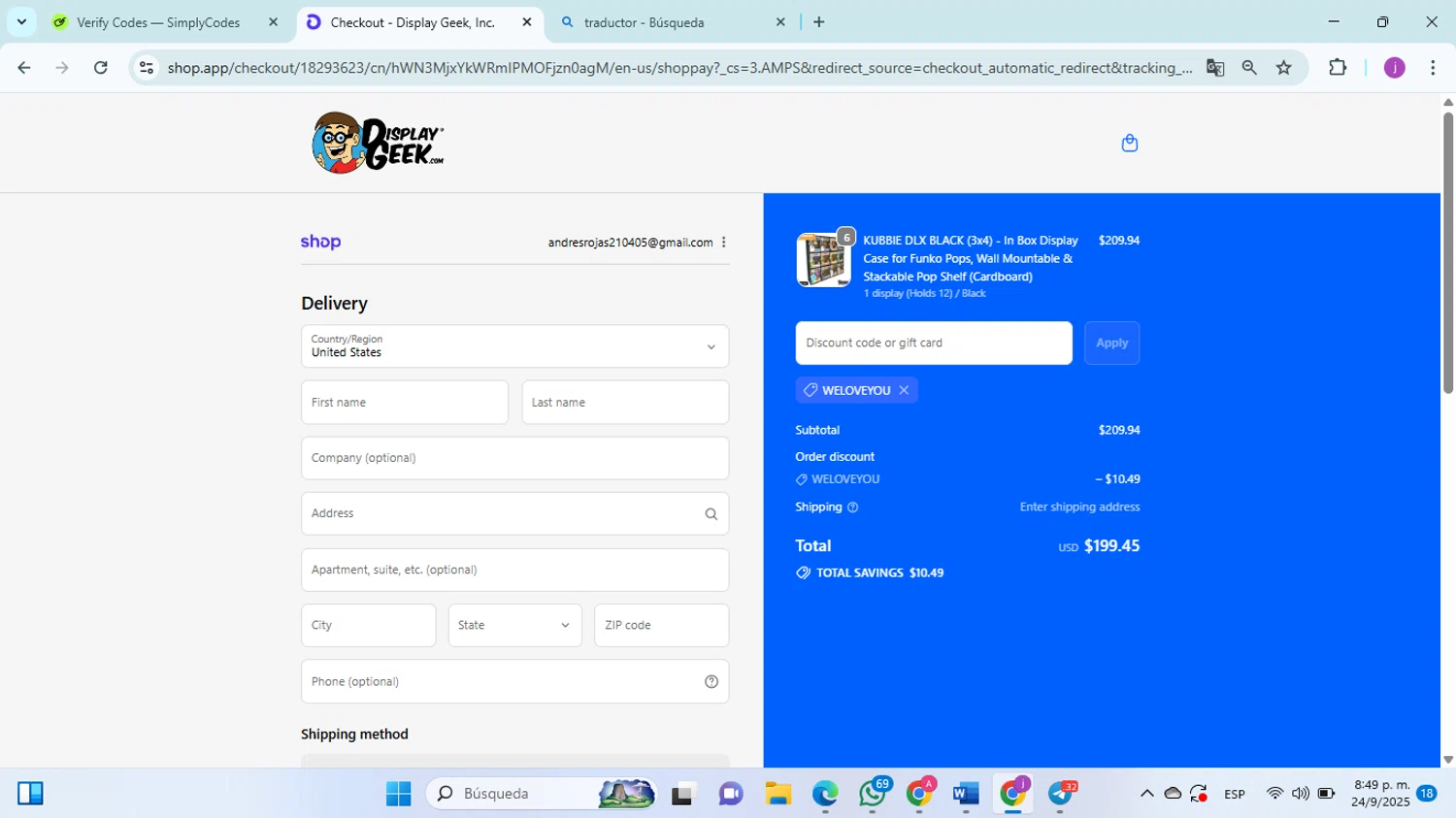
Task: Click the Company (optional) field
Action: [514, 458]
